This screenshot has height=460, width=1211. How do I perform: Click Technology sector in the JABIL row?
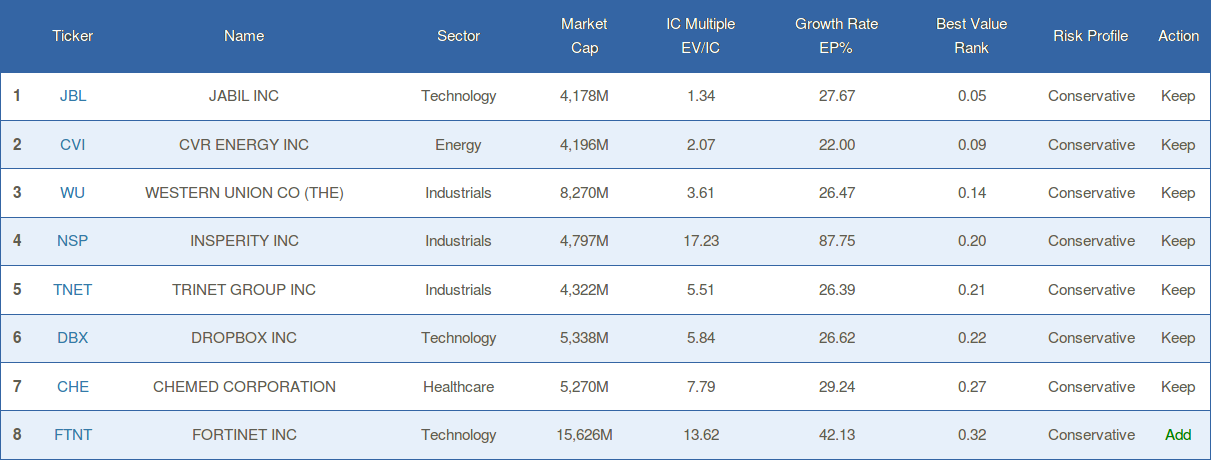tap(459, 96)
